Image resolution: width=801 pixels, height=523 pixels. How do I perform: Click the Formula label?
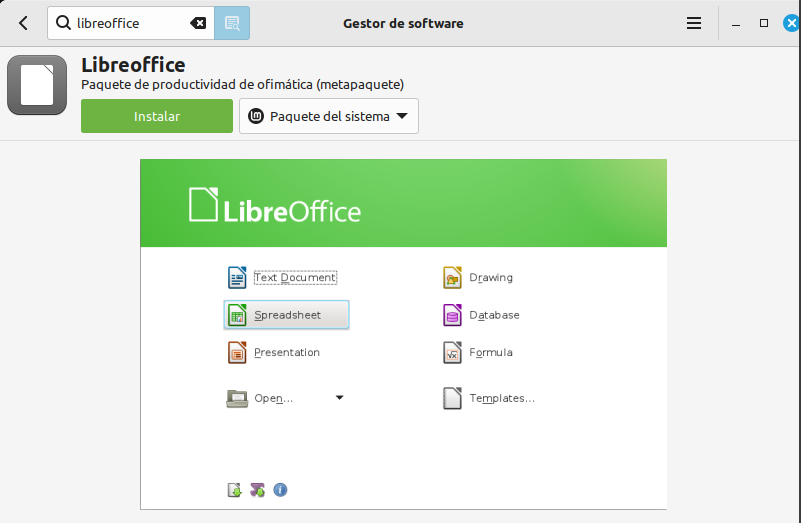(x=491, y=352)
